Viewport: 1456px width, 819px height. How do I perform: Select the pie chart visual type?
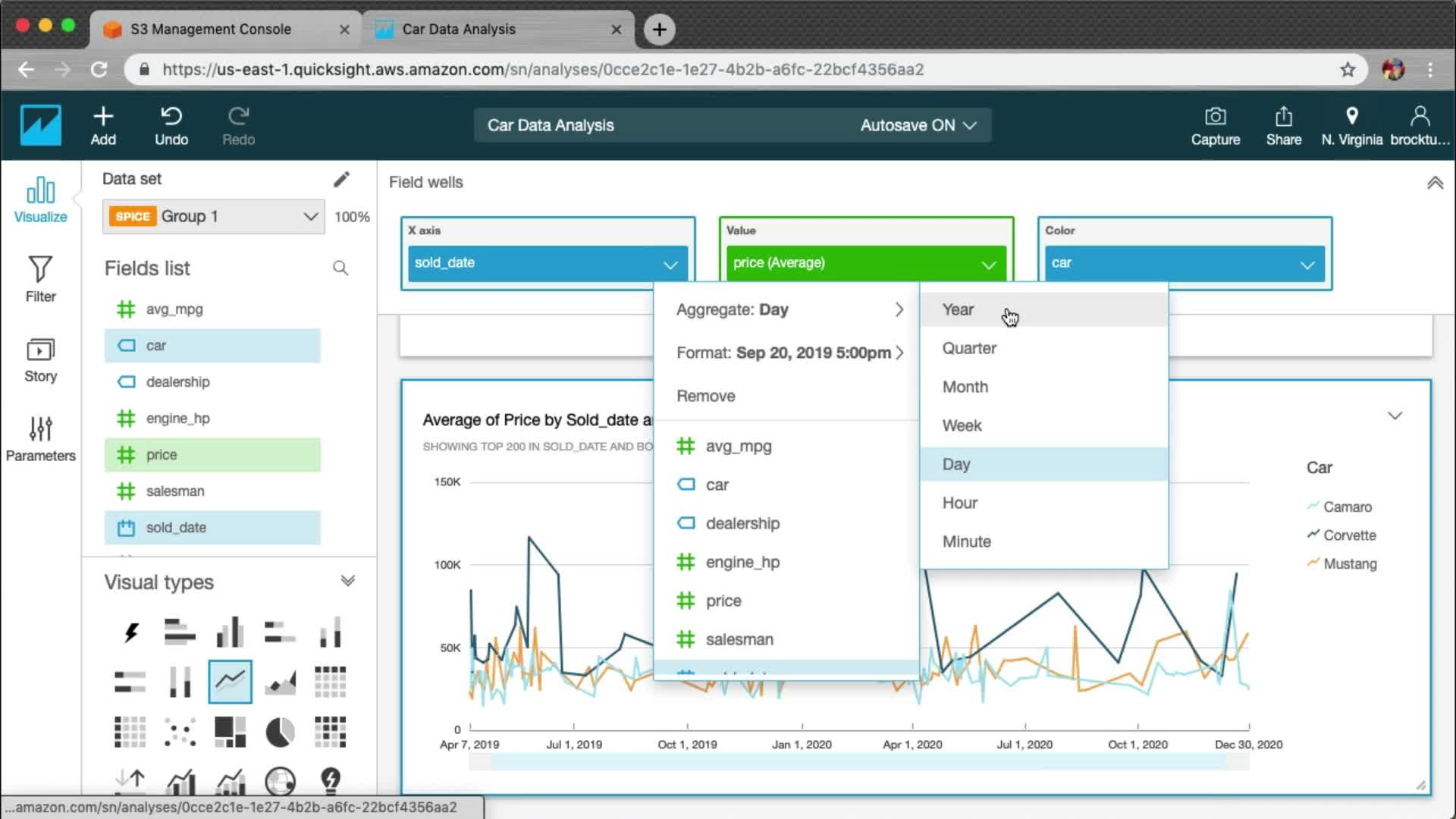tap(280, 732)
